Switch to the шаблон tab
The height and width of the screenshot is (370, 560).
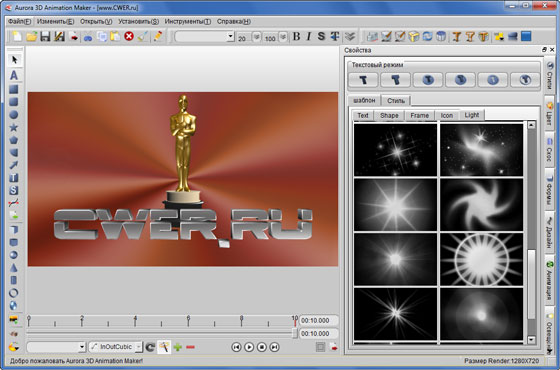364,100
